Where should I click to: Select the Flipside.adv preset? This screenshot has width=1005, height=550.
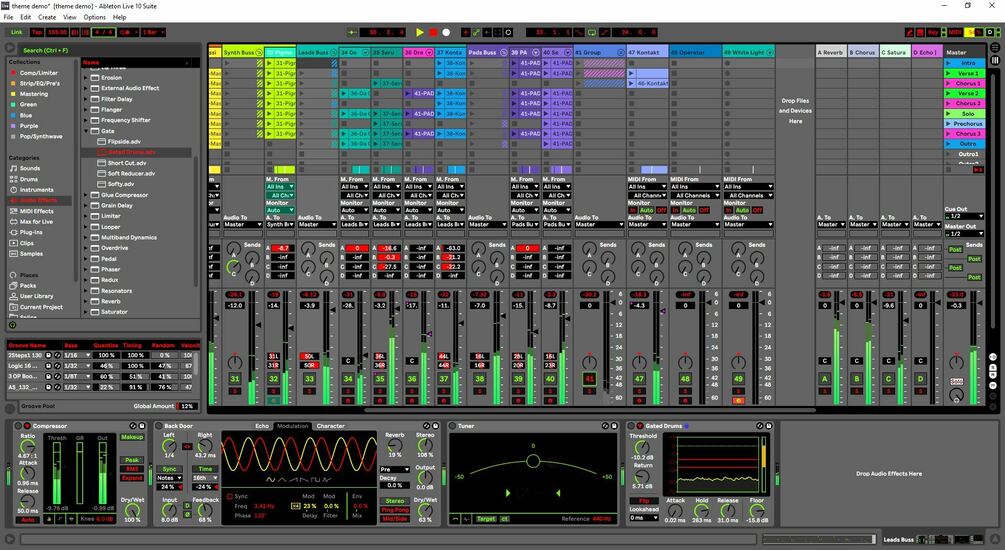[x=124, y=142]
